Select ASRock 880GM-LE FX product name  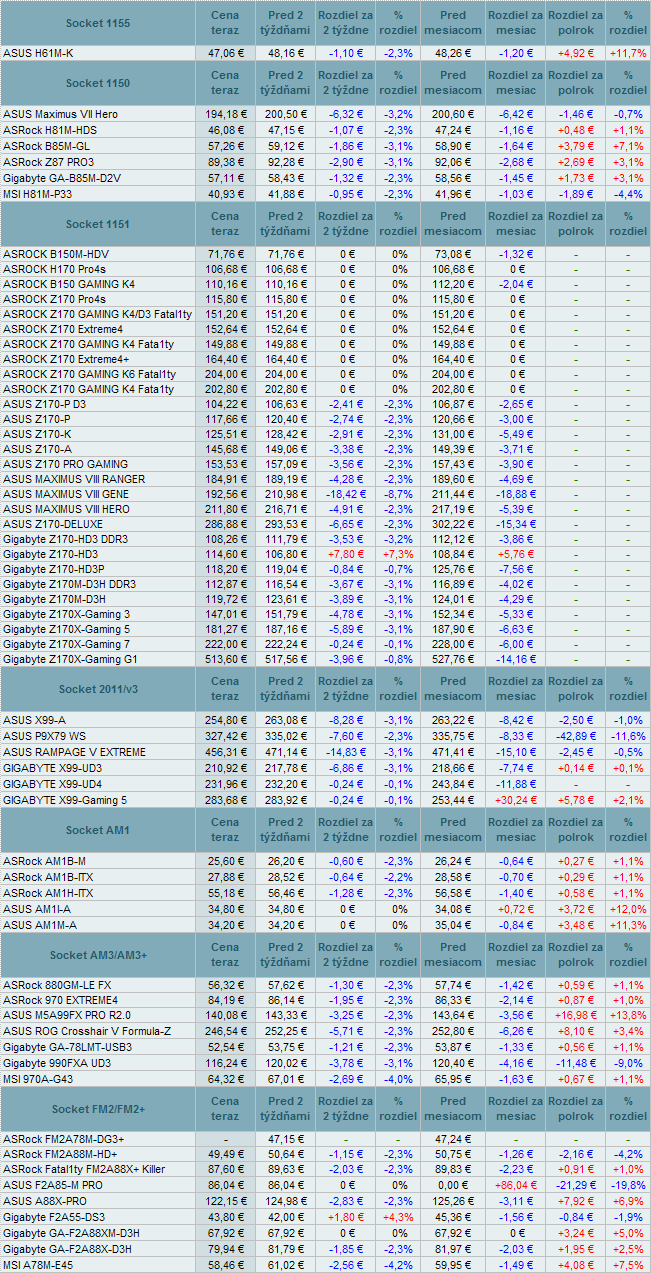[56, 986]
